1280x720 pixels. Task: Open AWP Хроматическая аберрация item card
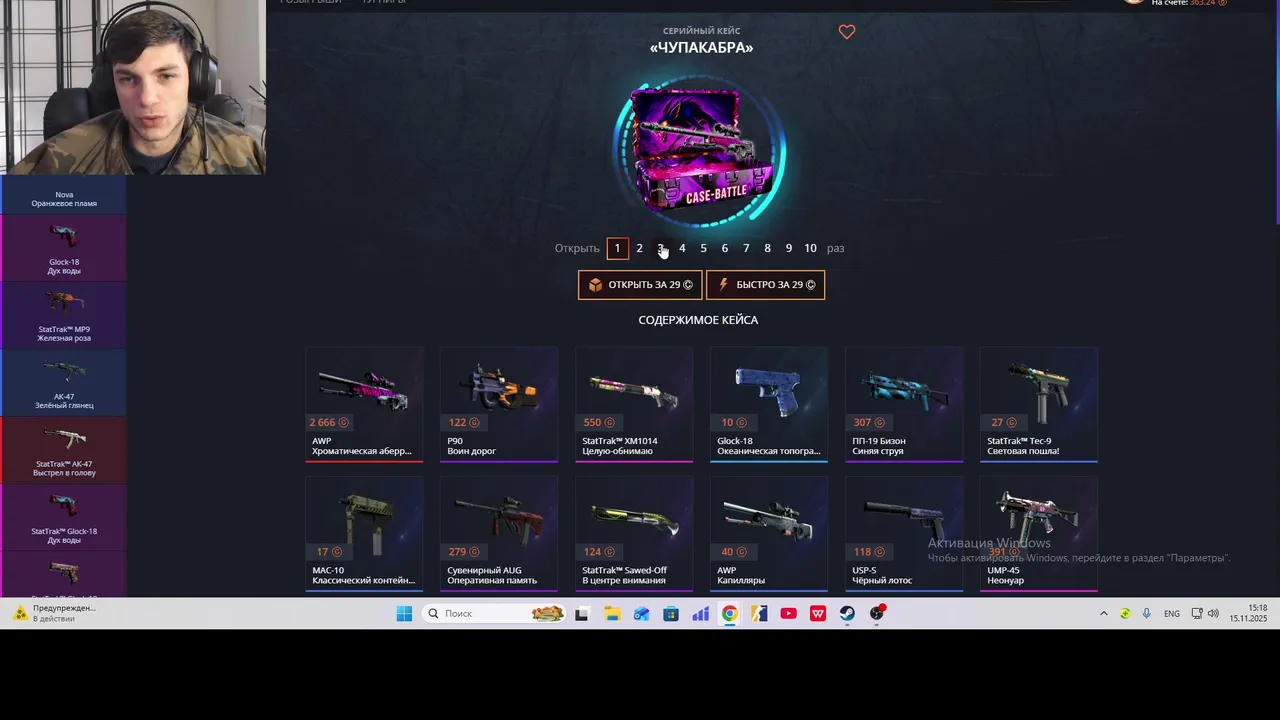pyautogui.click(x=364, y=404)
